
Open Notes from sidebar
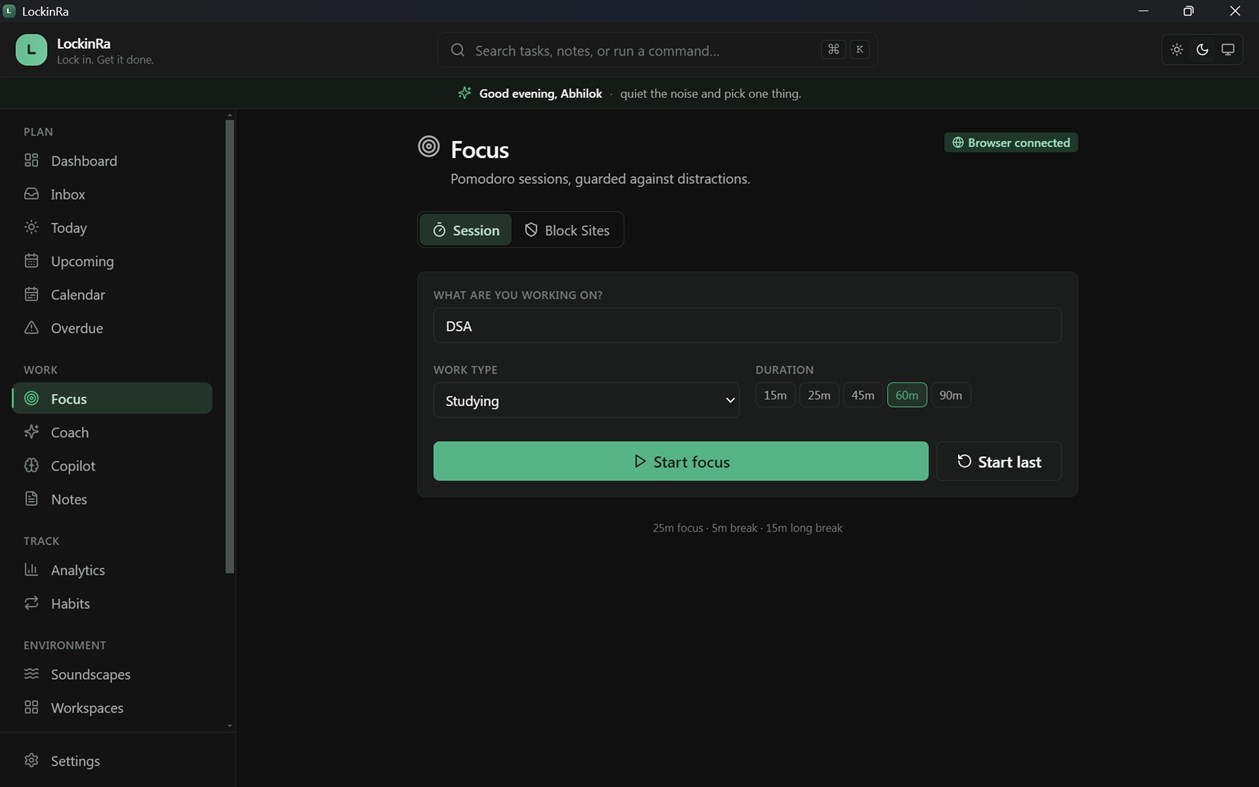[x=112, y=499]
